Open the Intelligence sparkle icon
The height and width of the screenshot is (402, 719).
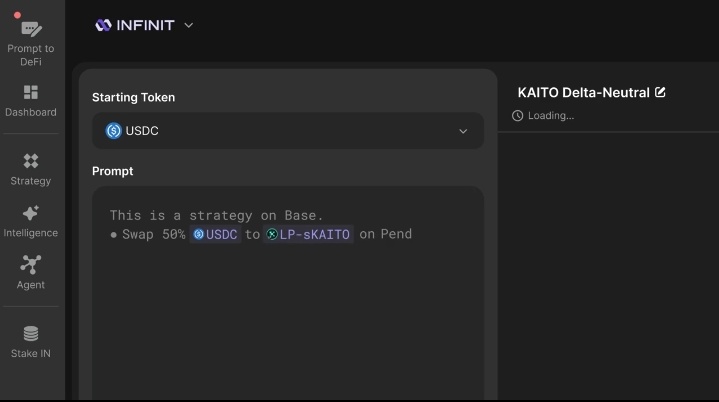pyautogui.click(x=31, y=213)
